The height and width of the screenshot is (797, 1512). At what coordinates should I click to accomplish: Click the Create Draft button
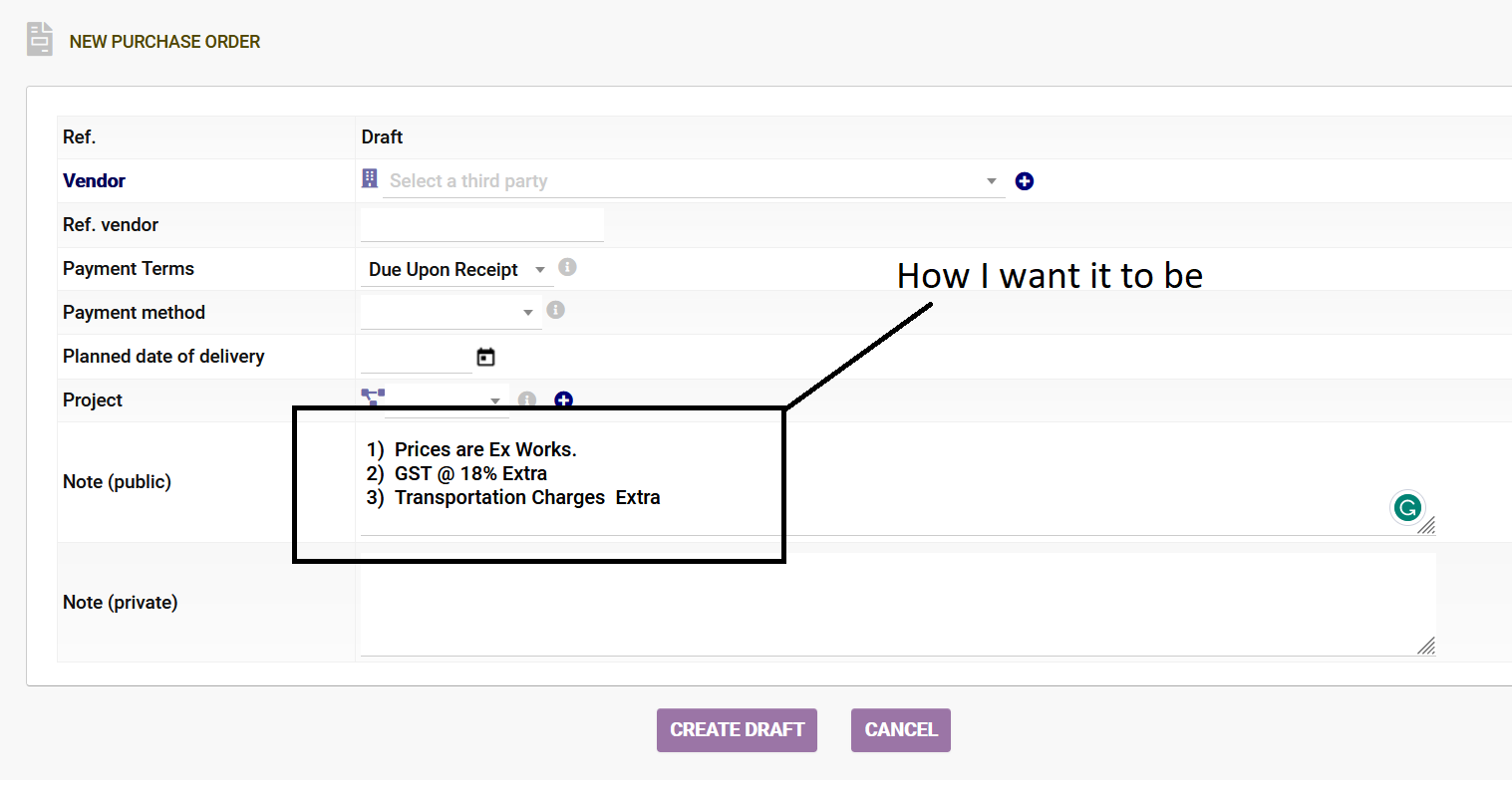[737, 730]
